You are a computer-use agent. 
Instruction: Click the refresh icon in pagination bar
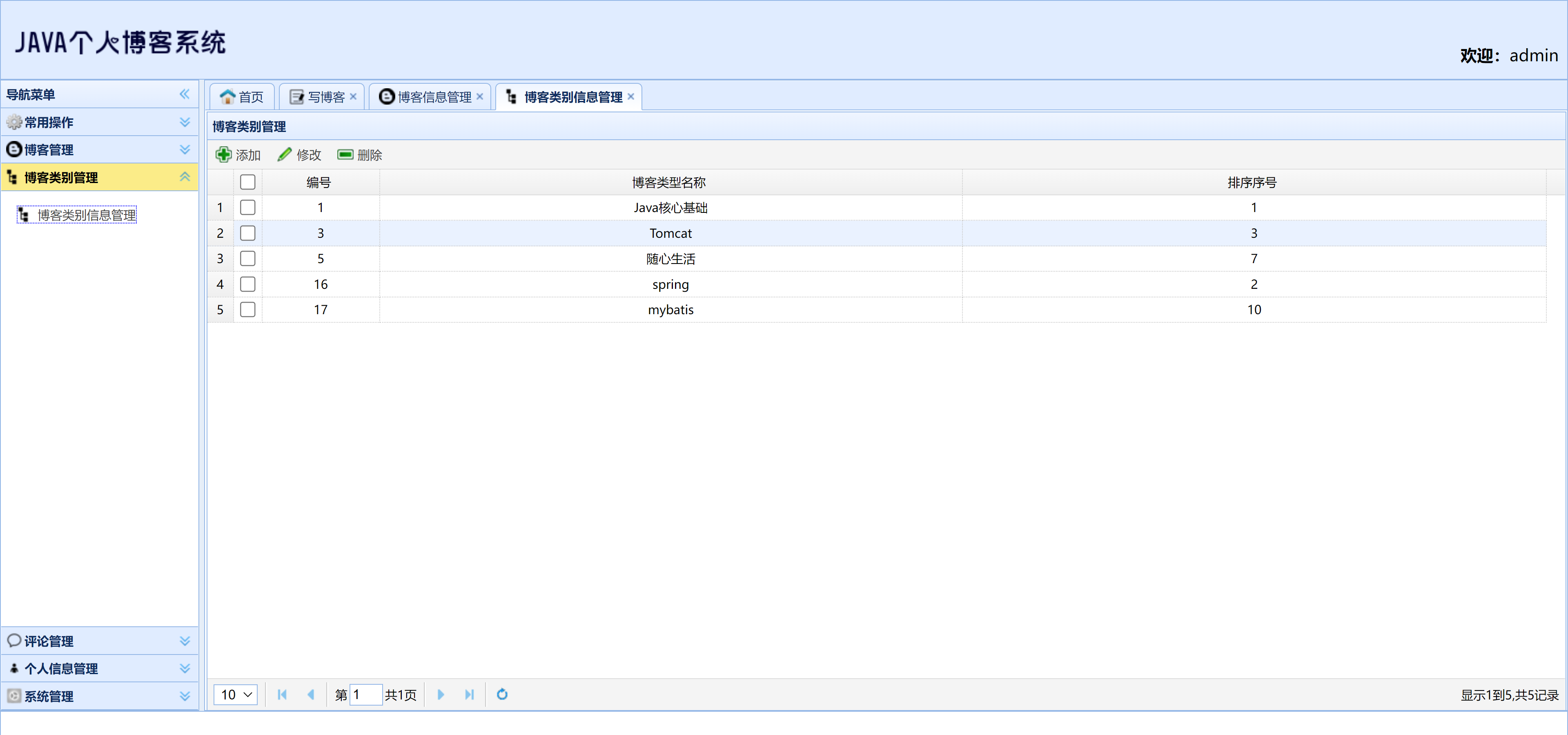(501, 694)
